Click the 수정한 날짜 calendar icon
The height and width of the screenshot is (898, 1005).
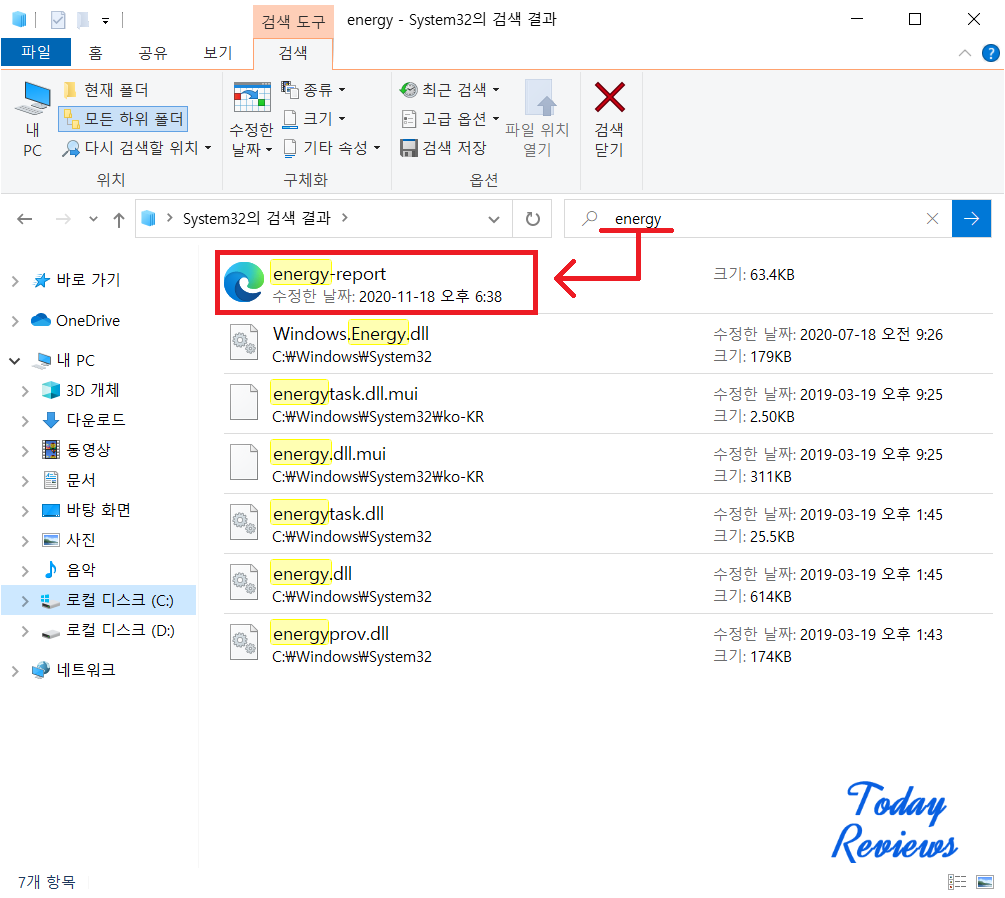tap(252, 97)
